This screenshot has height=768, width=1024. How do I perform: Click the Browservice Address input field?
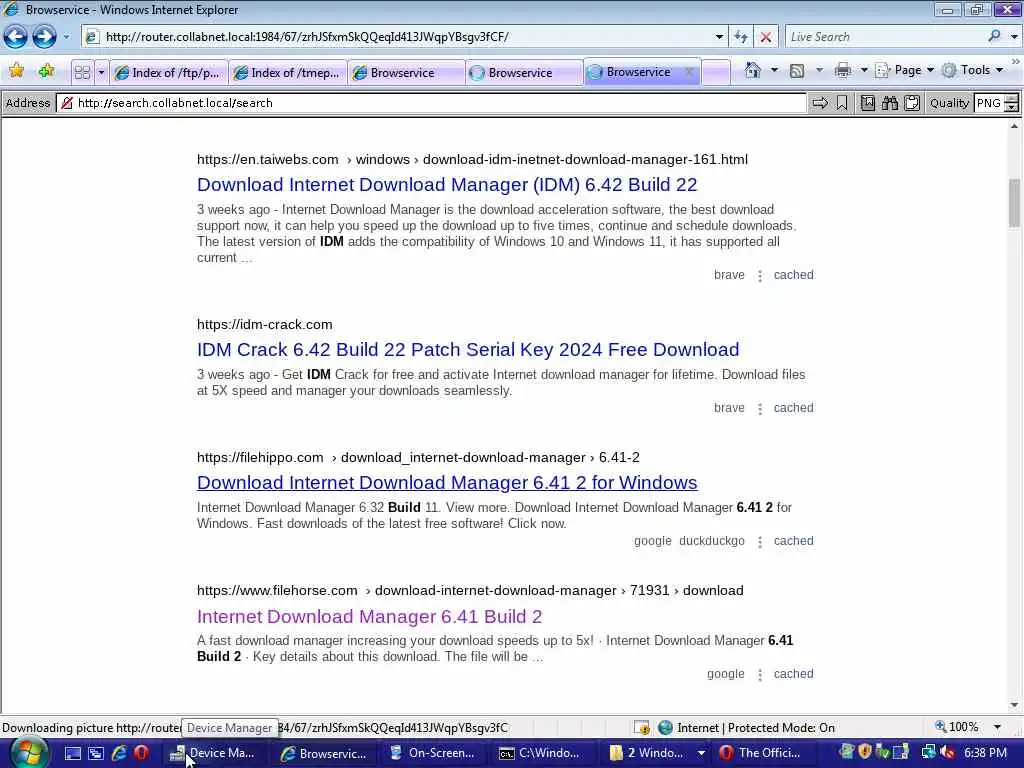coord(431,103)
